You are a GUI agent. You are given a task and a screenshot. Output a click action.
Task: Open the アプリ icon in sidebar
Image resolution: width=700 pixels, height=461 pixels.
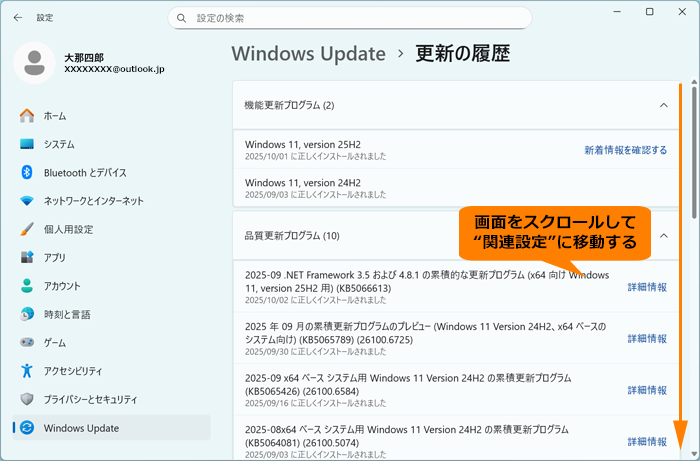(27, 257)
